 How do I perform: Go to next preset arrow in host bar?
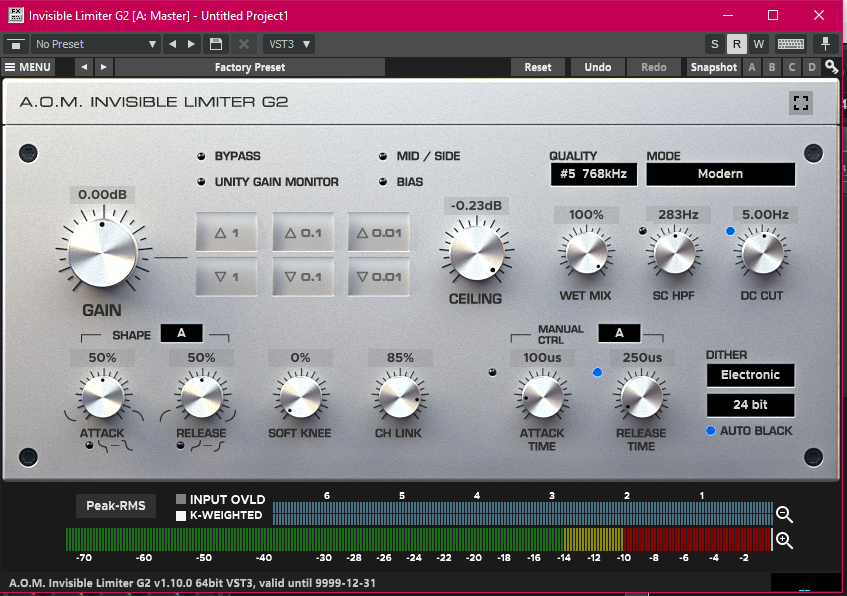191,44
